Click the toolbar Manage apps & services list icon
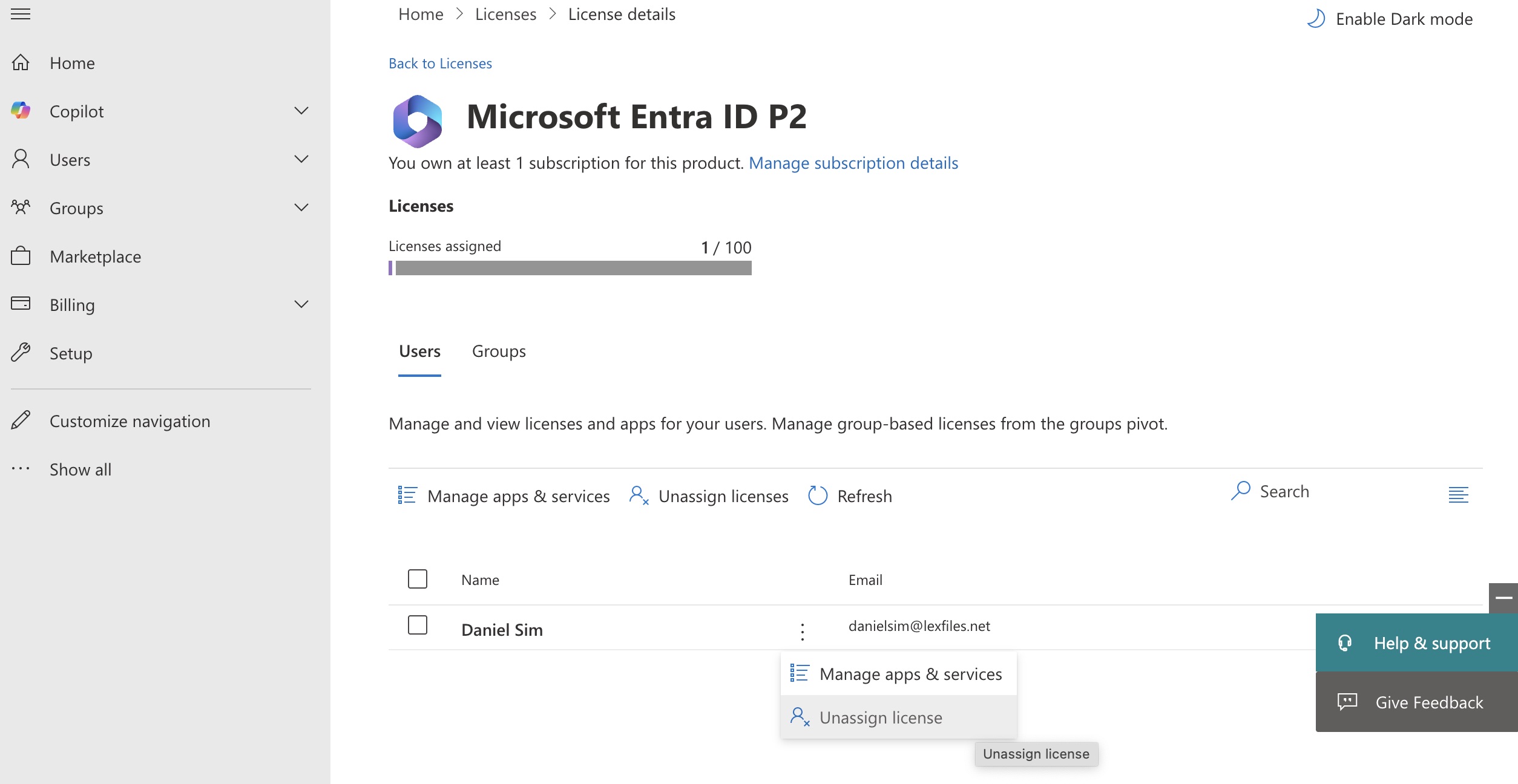The height and width of the screenshot is (784, 1518). point(407,495)
